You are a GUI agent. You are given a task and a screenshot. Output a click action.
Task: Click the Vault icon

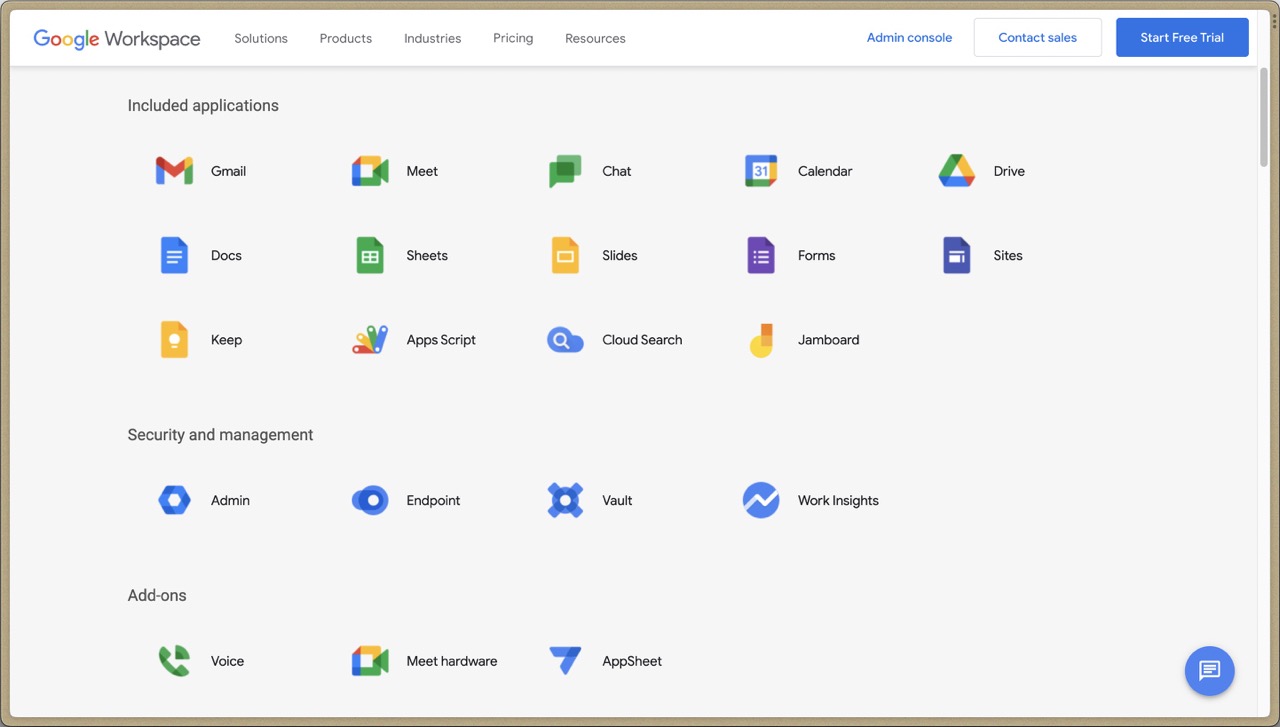[x=565, y=500]
